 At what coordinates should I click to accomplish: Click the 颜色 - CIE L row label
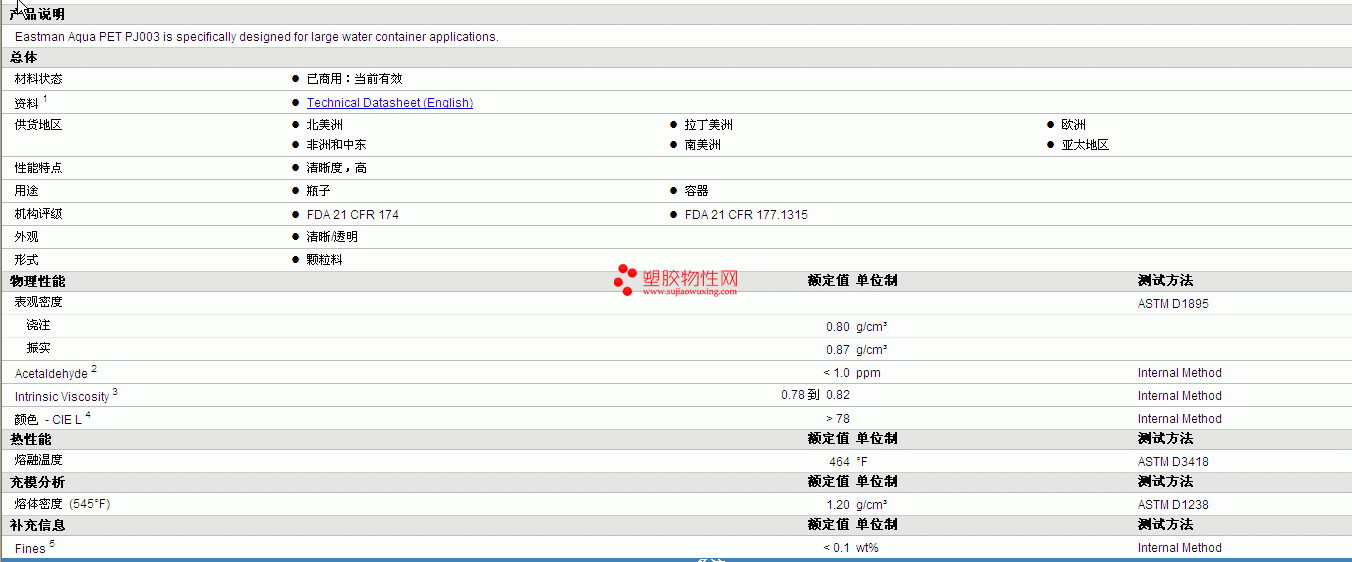point(52,418)
